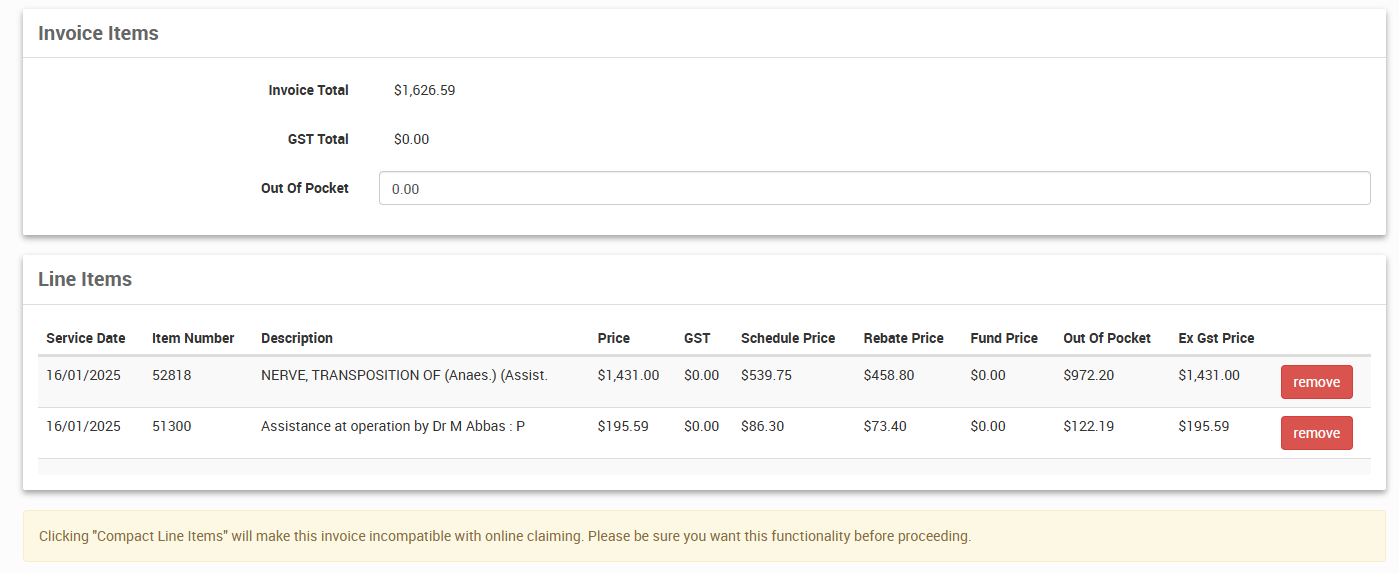1399x574 pixels.
Task: Click the Invoice Total amount $1,626.59
Action: pyautogui.click(x=424, y=90)
